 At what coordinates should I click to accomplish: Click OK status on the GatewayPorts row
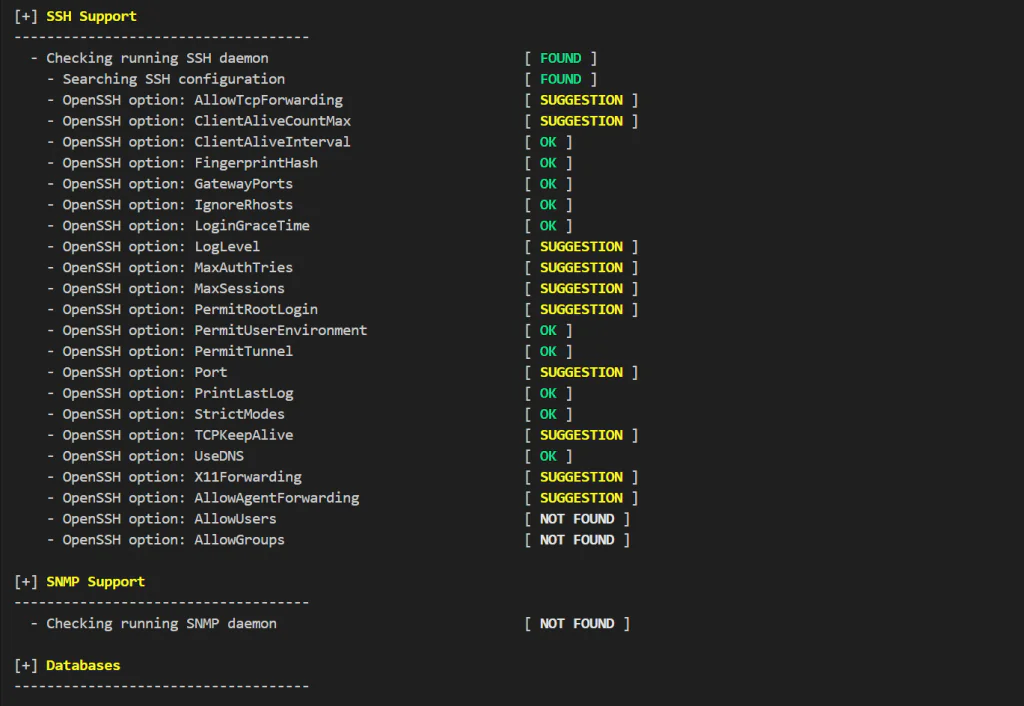coord(548,184)
